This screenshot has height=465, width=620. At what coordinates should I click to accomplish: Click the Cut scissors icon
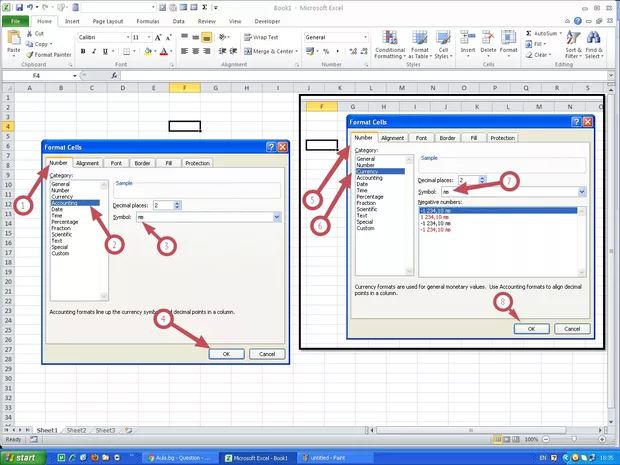30,34
